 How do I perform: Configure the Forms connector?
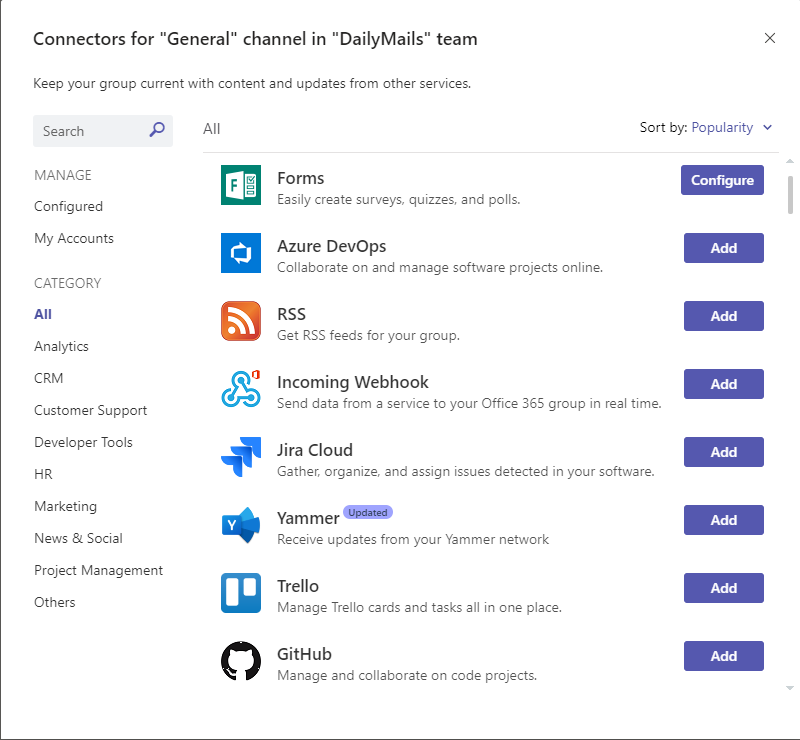pos(722,180)
